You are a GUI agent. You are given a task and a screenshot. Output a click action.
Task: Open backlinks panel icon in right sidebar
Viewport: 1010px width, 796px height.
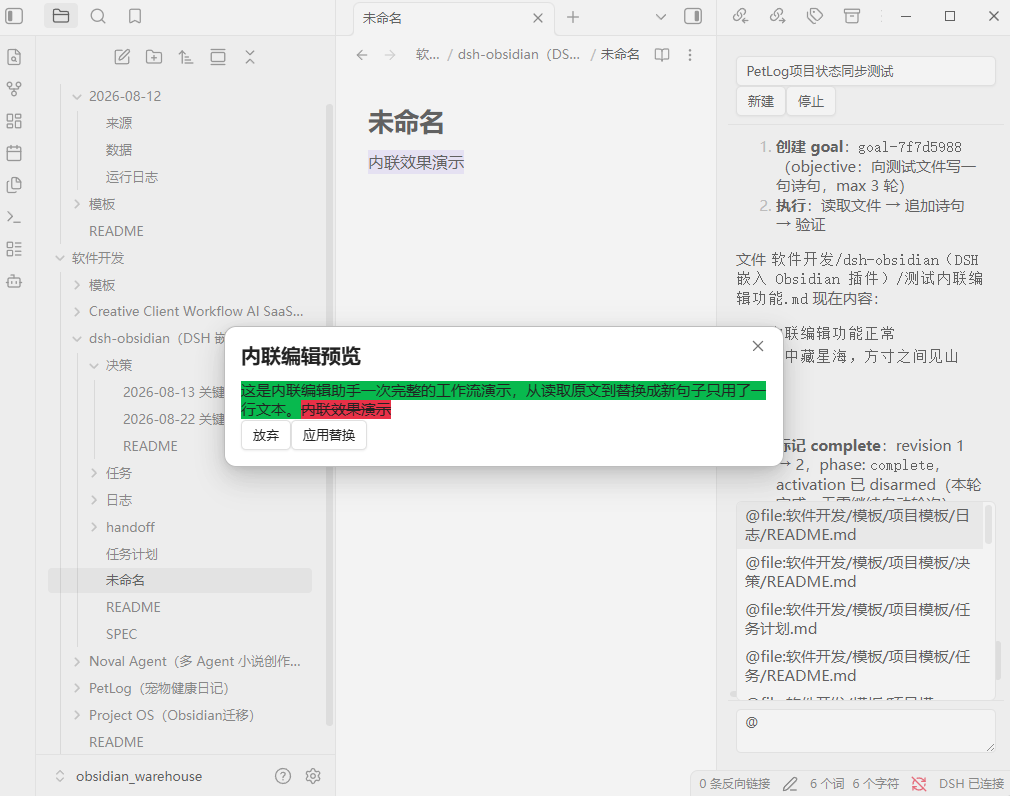pyautogui.click(x=741, y=16)
